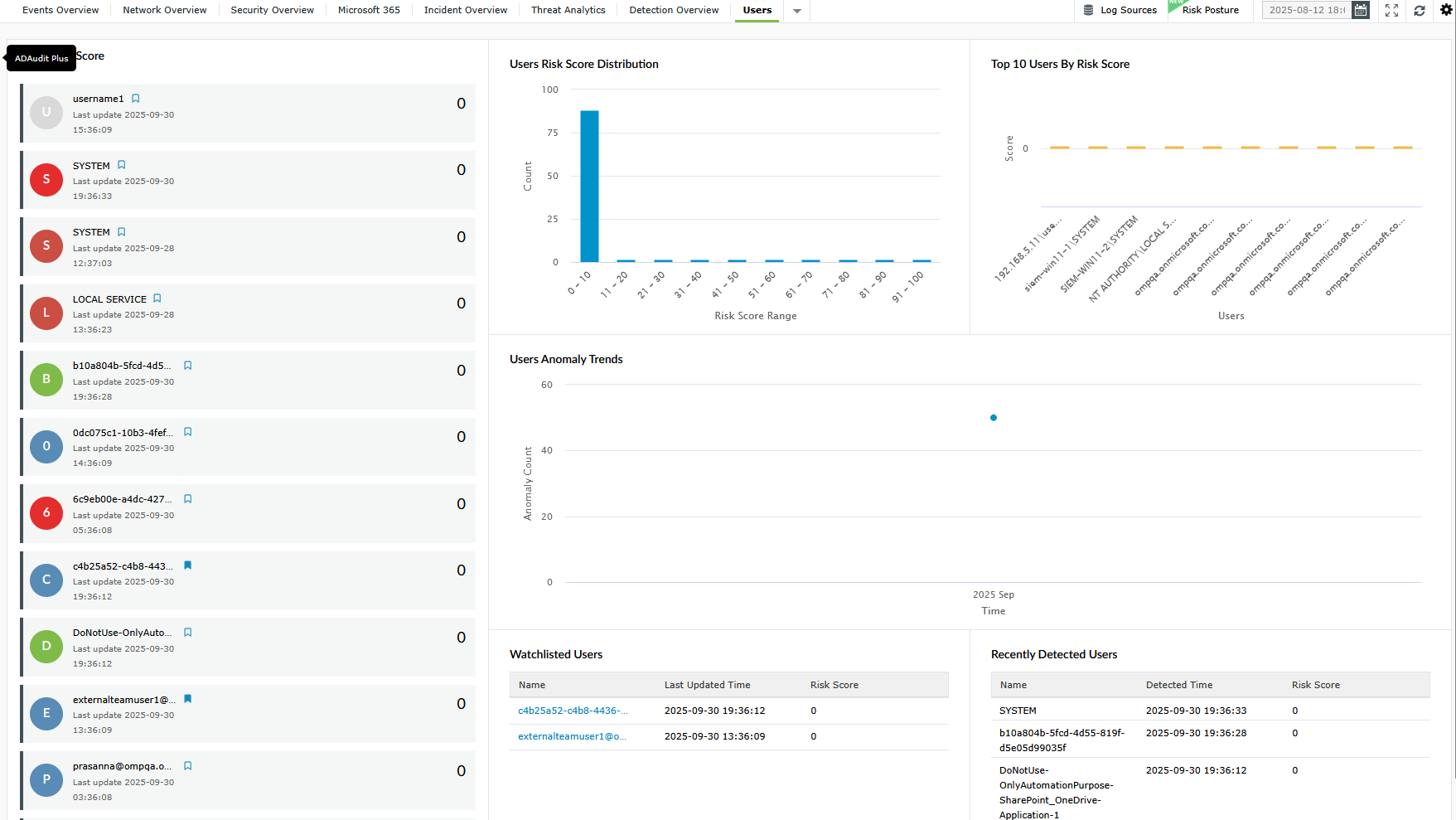The image size is (1456, 820).
Task: Select SYSTEM in Recently Detected Users
Action: (1018, 711)
